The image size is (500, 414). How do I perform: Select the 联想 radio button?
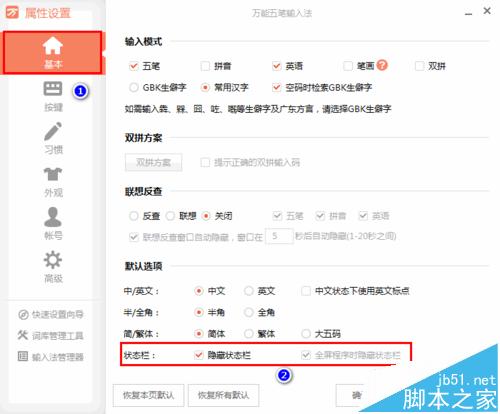pyautogui.click(x=170, y=216)
